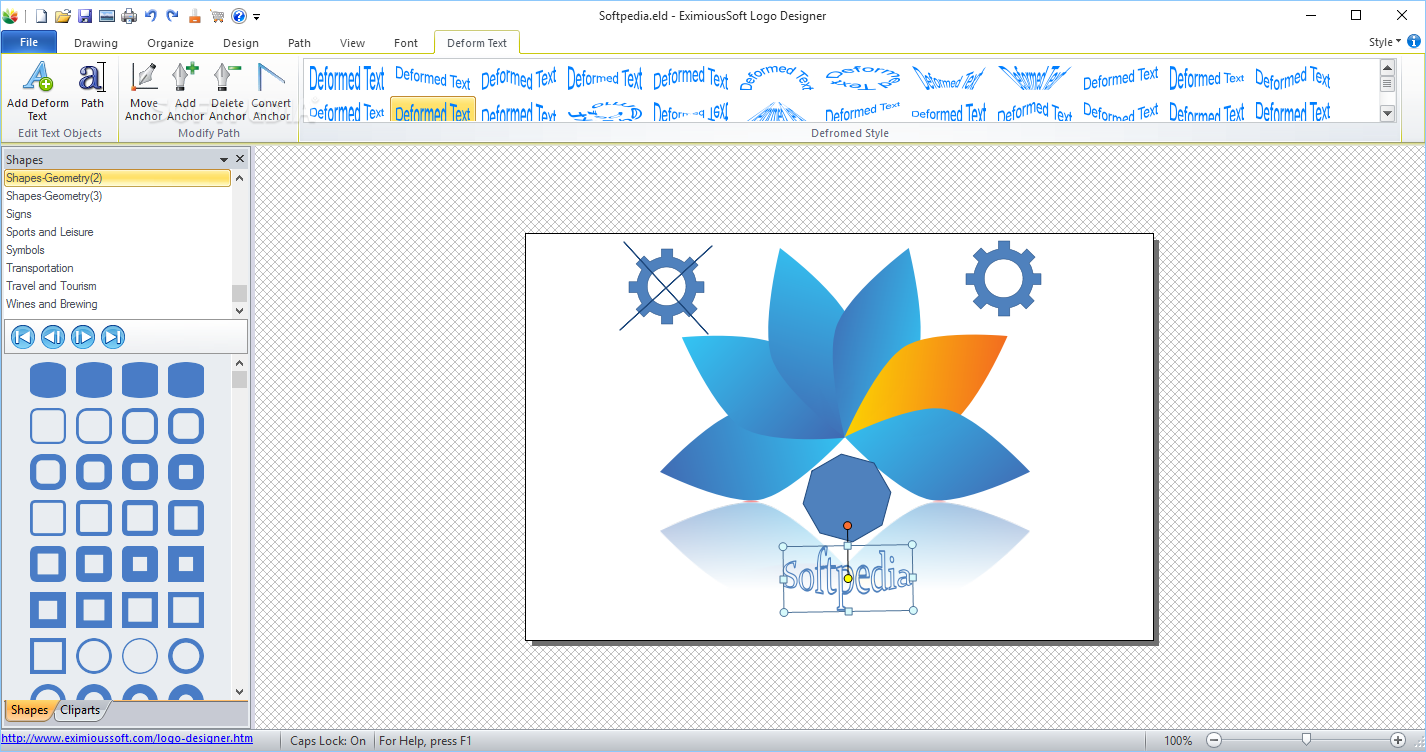The height and width of the screenshot is (752, 1426).
Task: Choose Sports and Leisure category
Action: pyautogui.click(x=117, y=232)
